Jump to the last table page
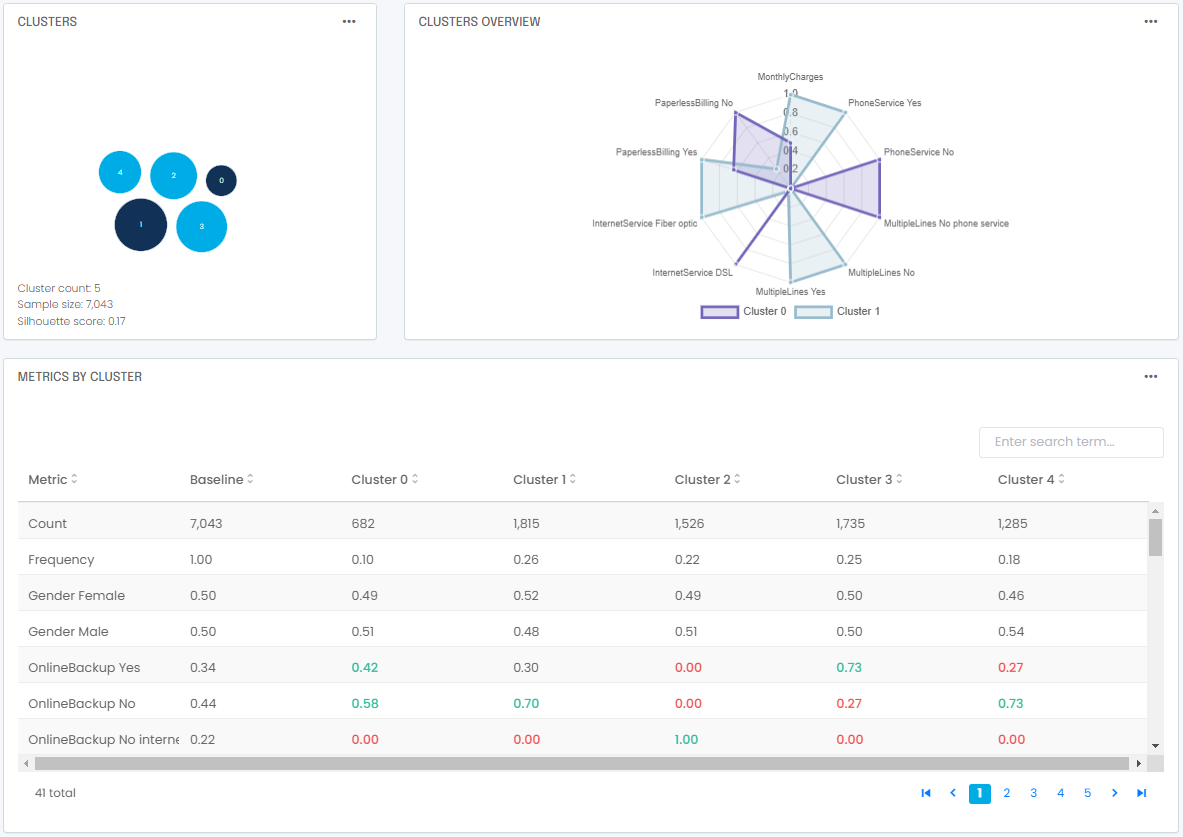Screen dimensions: 1183x837 coord(1141,793)
